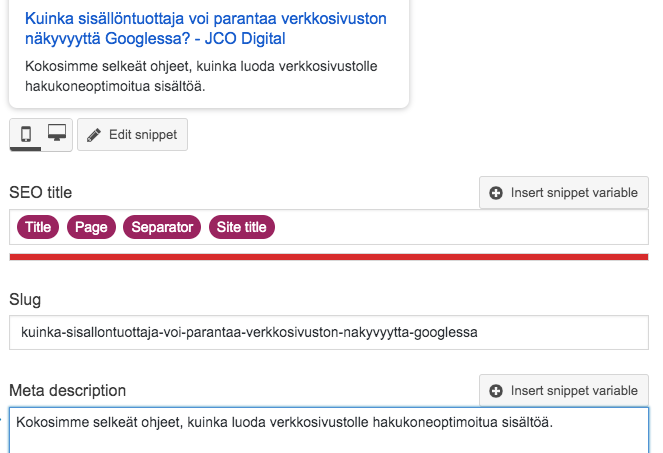The image size is (663, 453).
Task: Click plus icon in SEO title's insert button
Action: click(497, 193)
